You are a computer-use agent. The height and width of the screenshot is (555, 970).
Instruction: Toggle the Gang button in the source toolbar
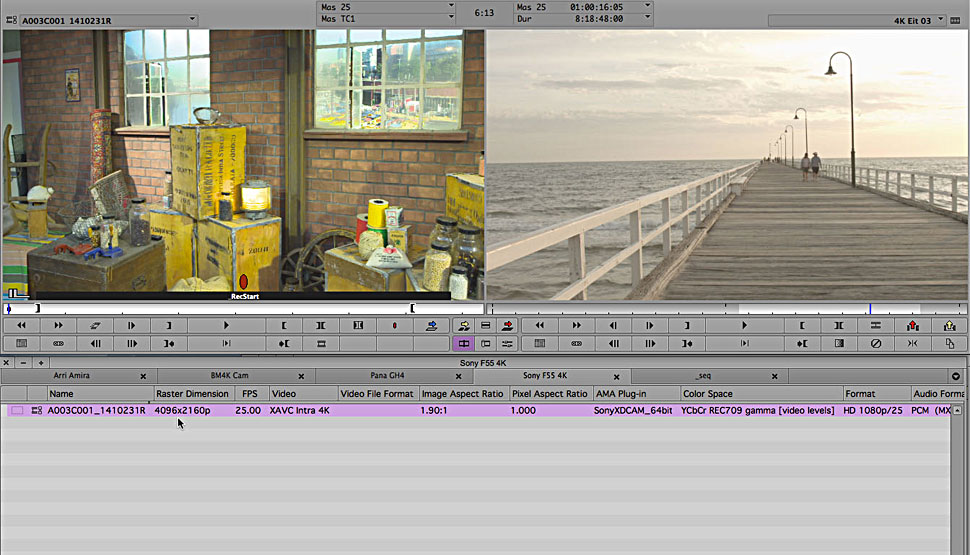click(58, 344)
